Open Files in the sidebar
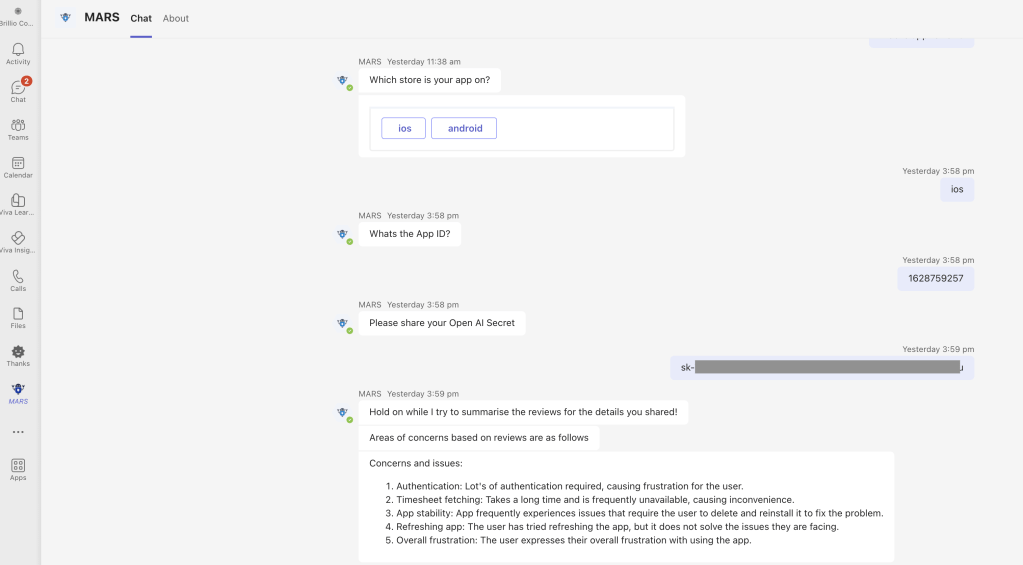The height and width of the screenshot is (565, 1023). pyautogui.click(x=18, y=316)
